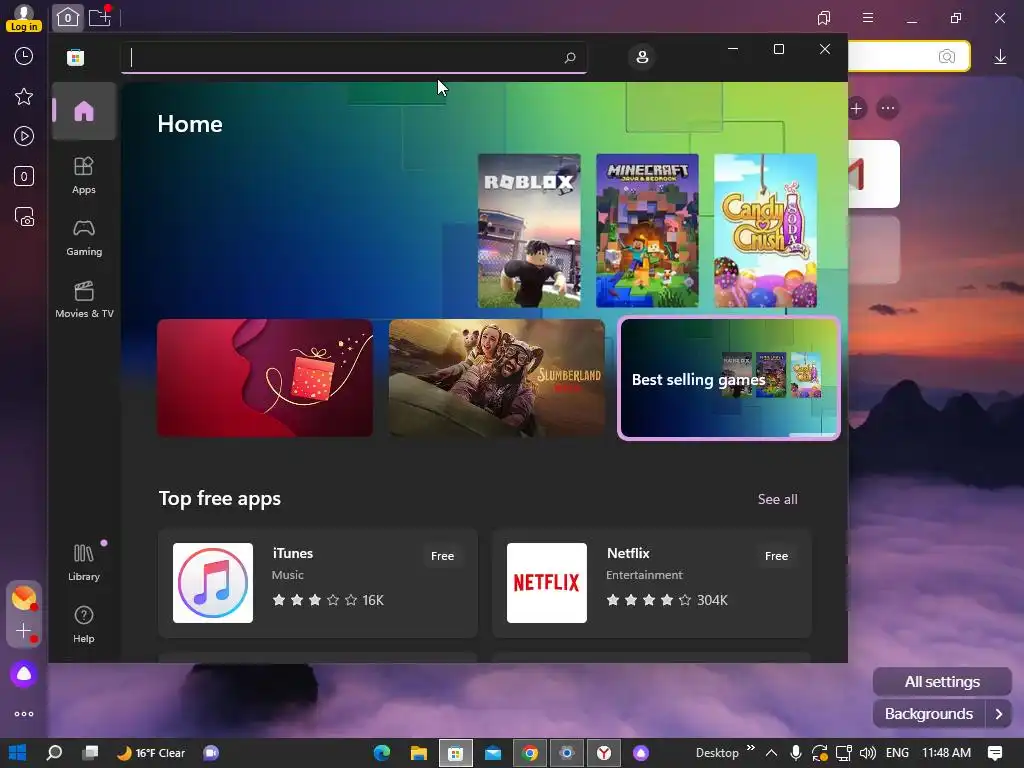Open the Netflix app card

pos(652,583)
